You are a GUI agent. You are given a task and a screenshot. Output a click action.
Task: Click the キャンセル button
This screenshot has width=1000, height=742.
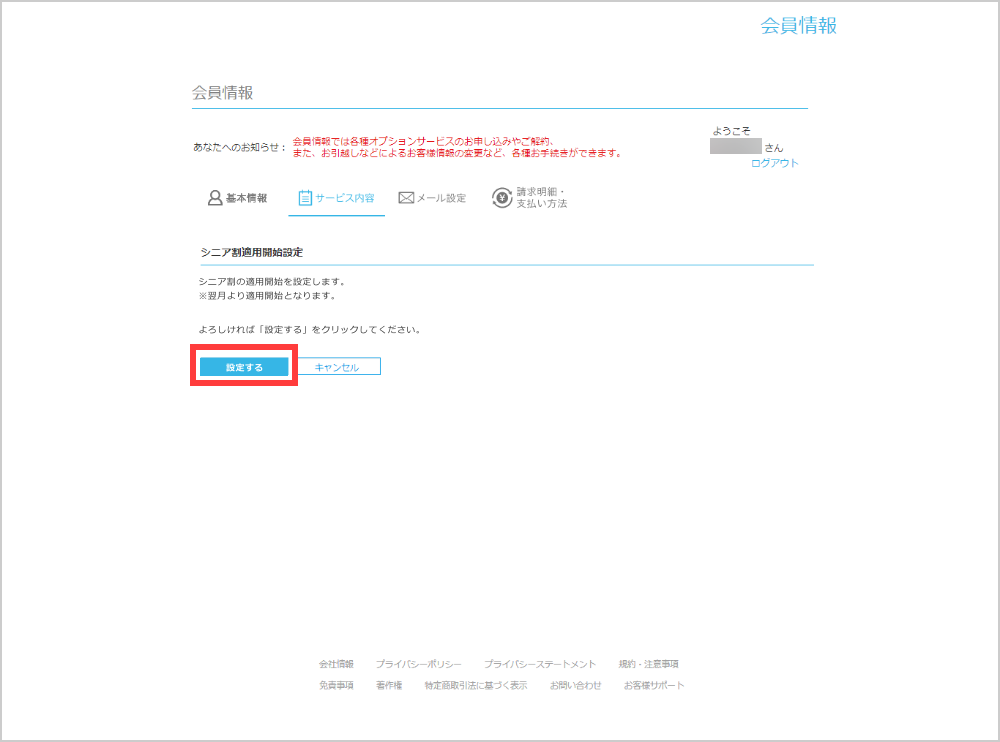[337, 367]
